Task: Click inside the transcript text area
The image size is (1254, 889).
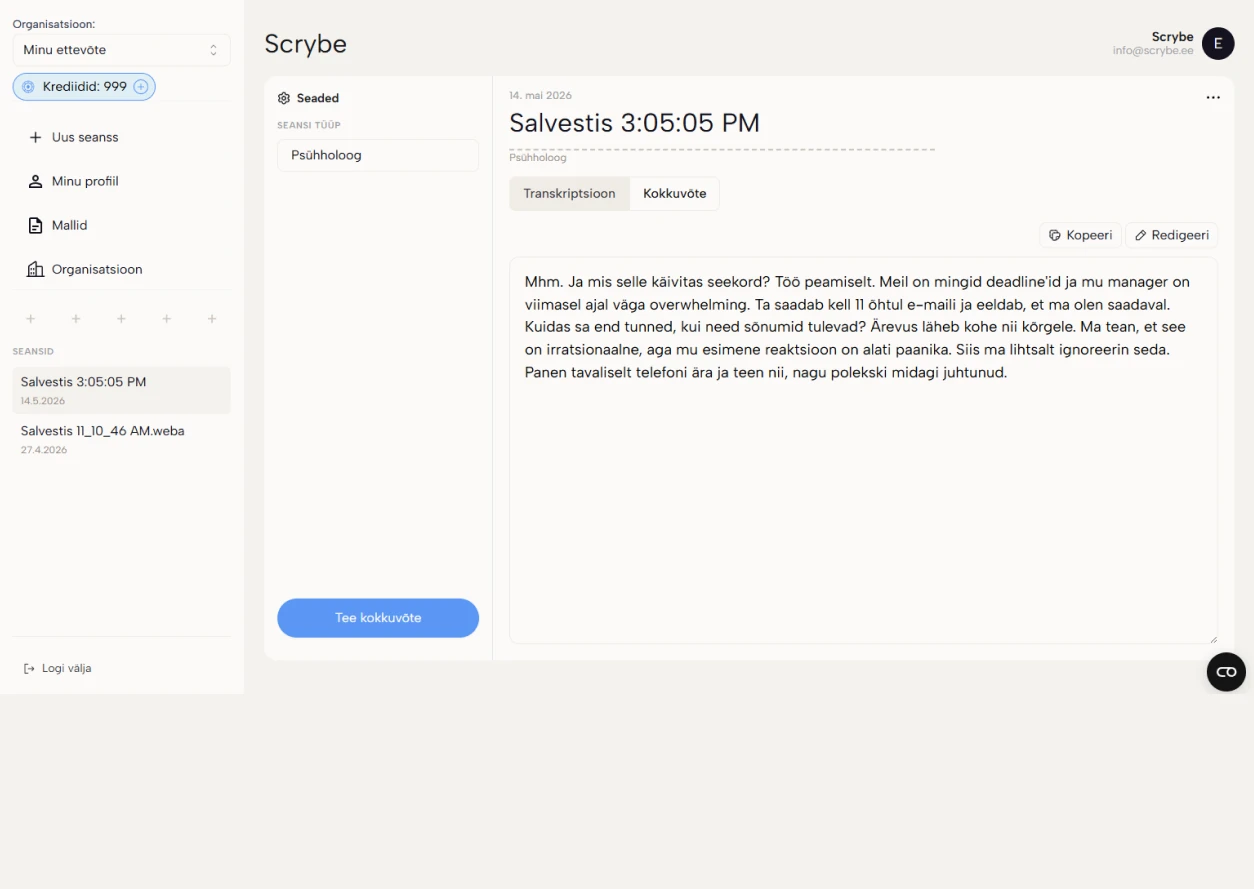Action: 863,450
